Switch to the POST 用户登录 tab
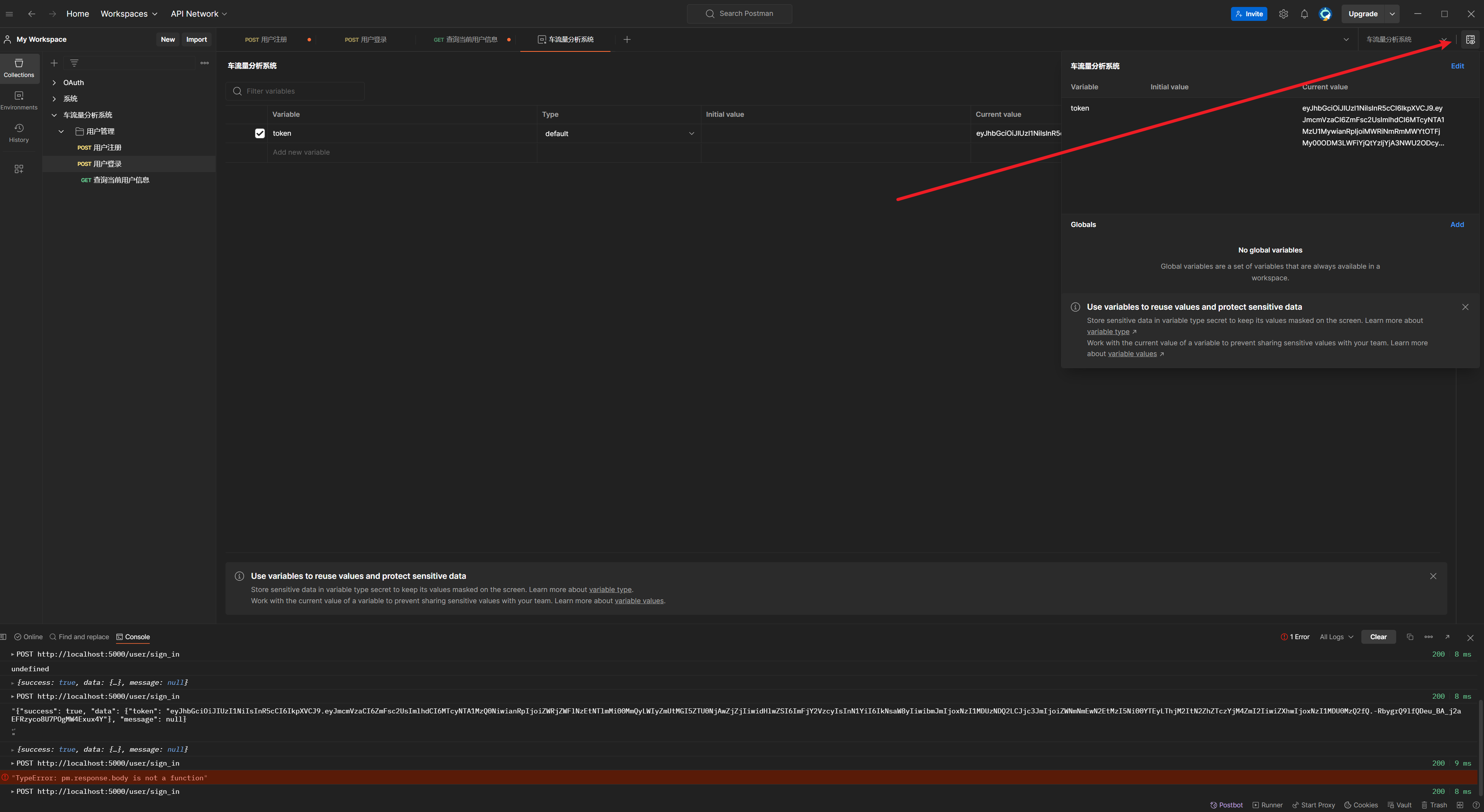 click(365, 39)
